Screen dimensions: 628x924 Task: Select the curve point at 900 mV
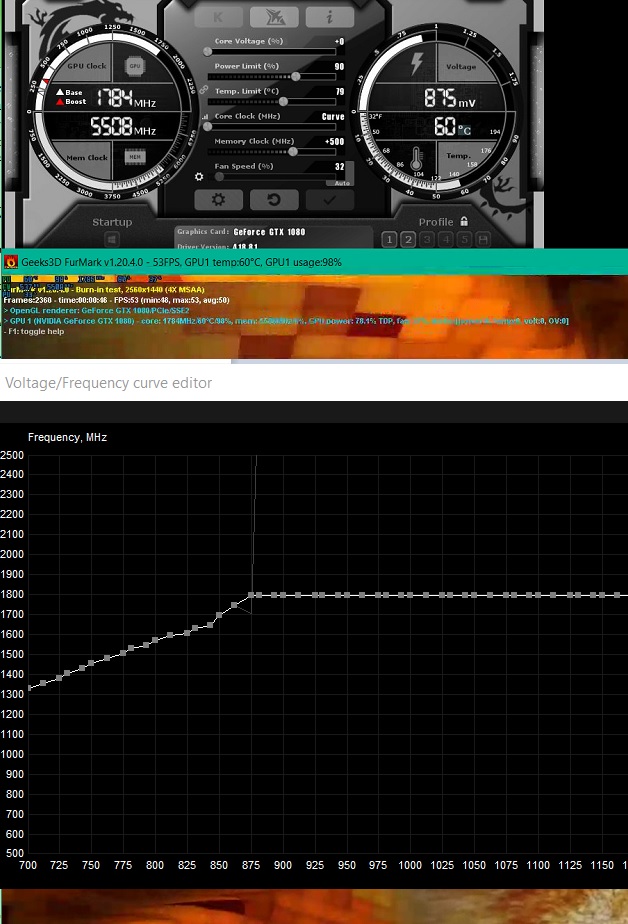(283, 595)
